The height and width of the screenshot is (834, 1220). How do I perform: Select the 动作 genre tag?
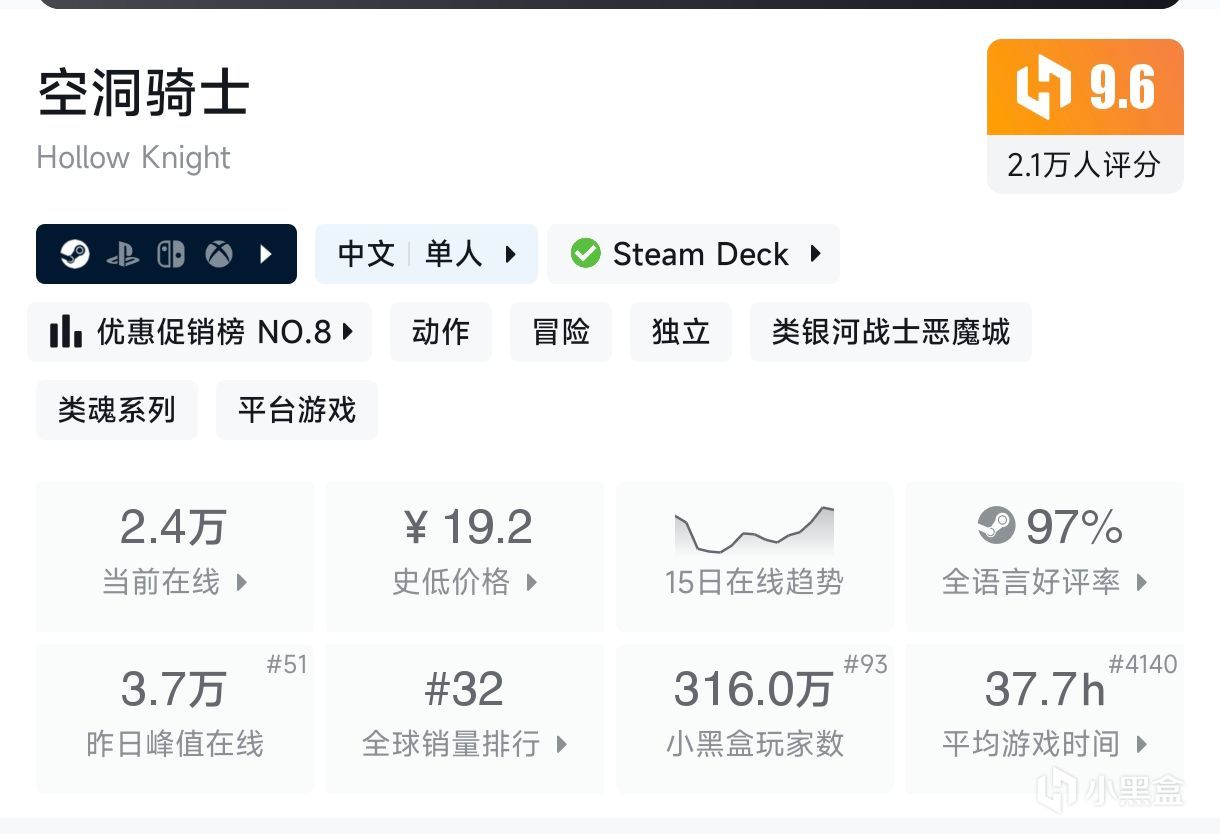point(441,331)
